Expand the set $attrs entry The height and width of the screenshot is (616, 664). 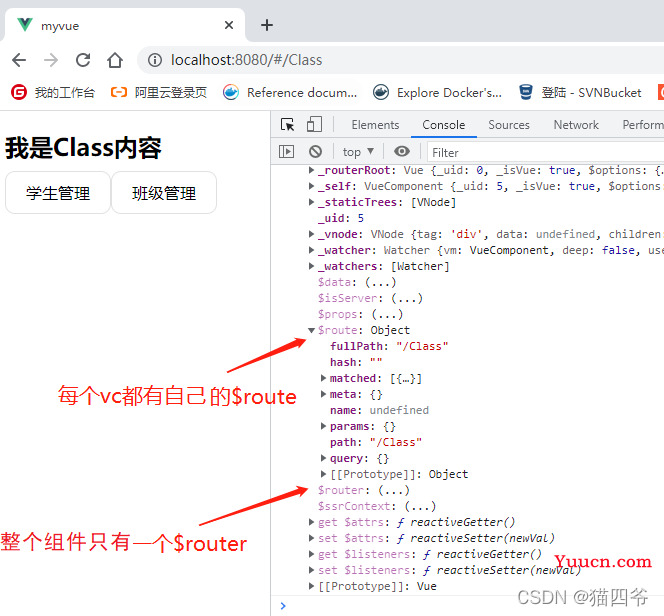tap(312, 538)
